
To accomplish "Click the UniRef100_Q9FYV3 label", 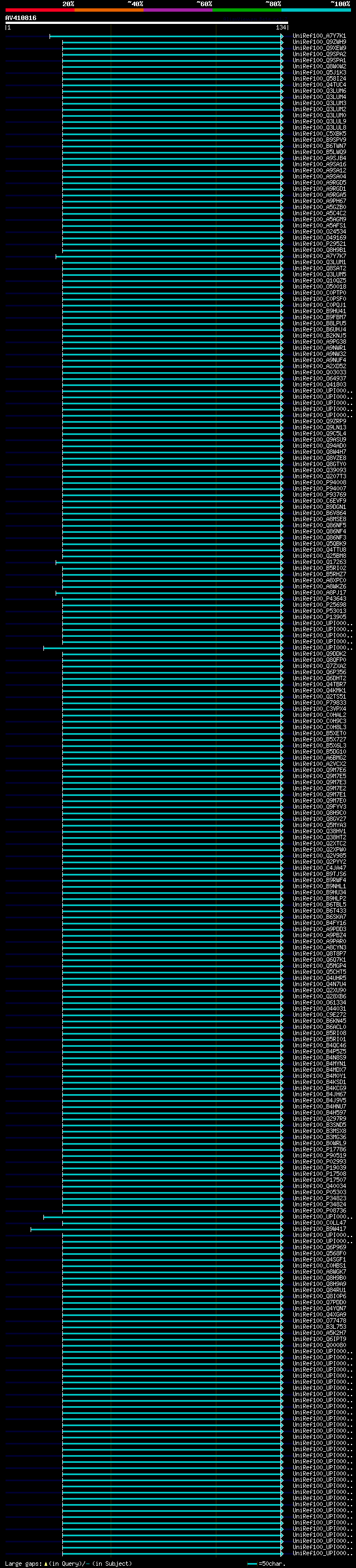I will click(319, 807).
